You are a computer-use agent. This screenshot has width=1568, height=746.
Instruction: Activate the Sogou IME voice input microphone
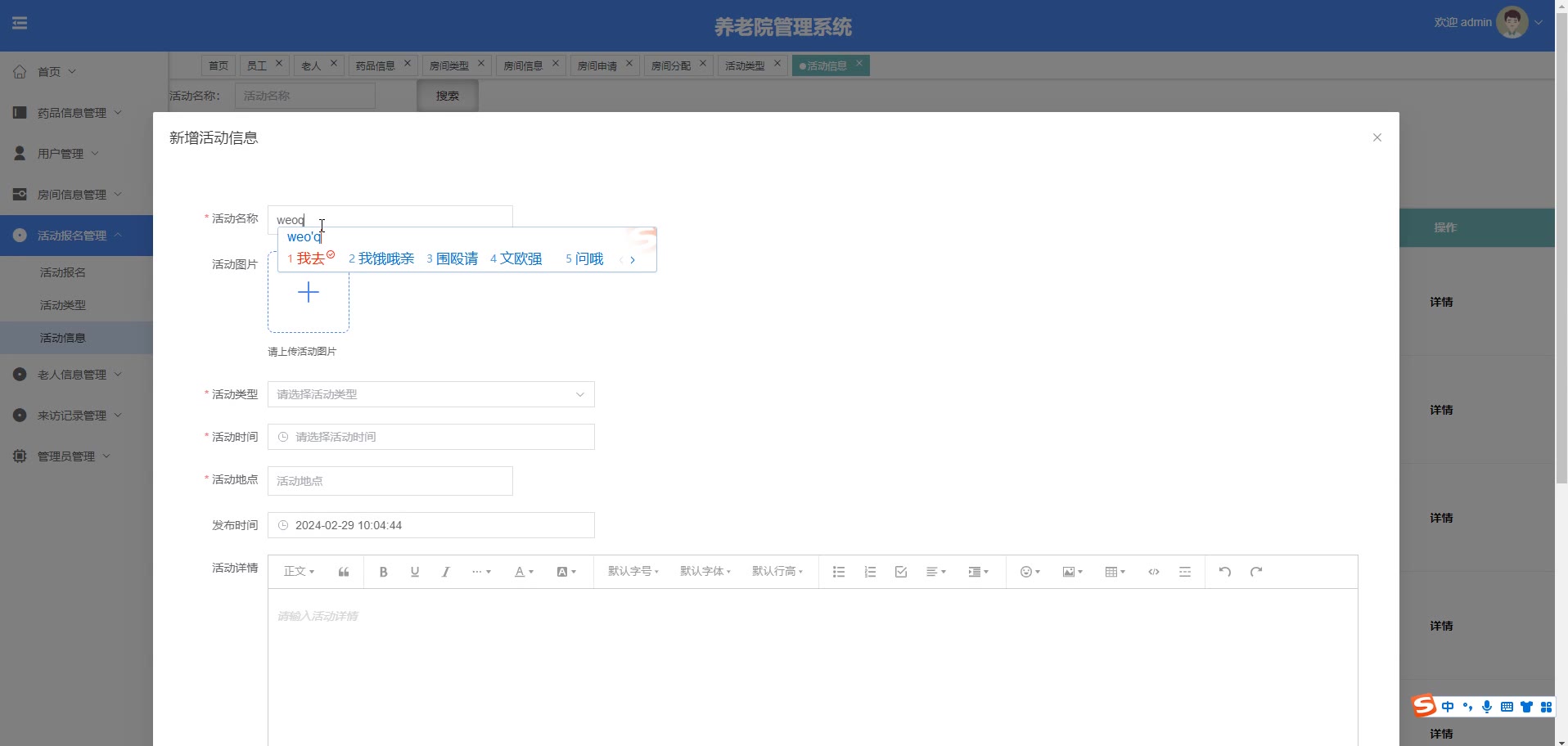[1487, 707]
